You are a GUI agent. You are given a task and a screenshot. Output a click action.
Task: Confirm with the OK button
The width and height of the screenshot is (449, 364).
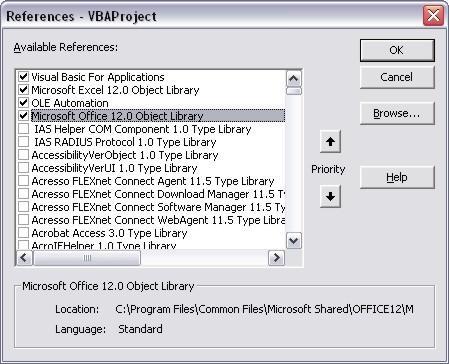[x=397, y=50]
